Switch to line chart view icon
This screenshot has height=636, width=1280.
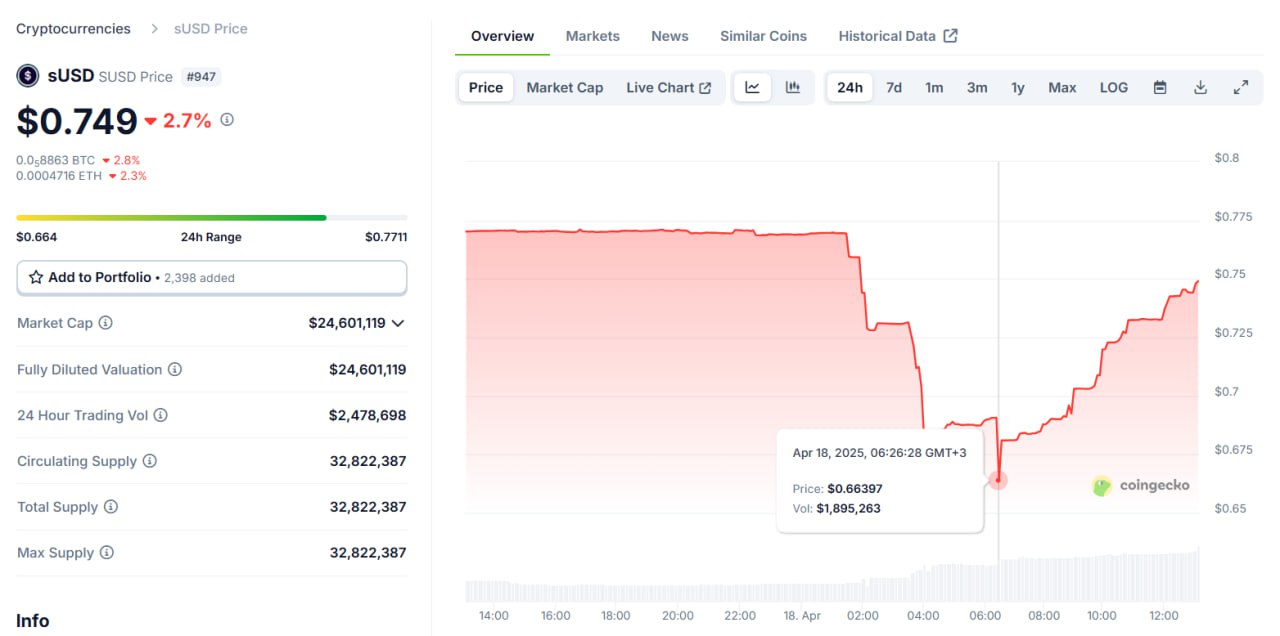point(752,88)
